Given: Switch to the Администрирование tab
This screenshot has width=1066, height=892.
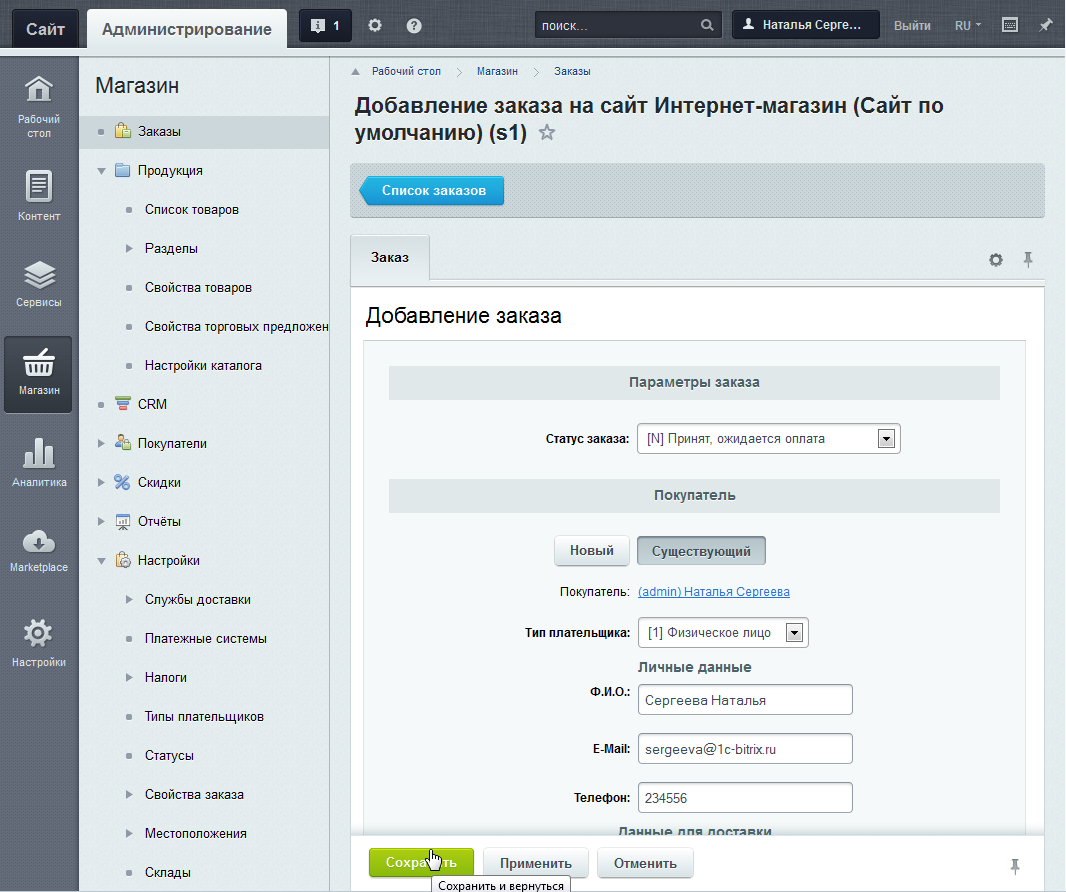Looking at the screenshot, I should [187, 29].
